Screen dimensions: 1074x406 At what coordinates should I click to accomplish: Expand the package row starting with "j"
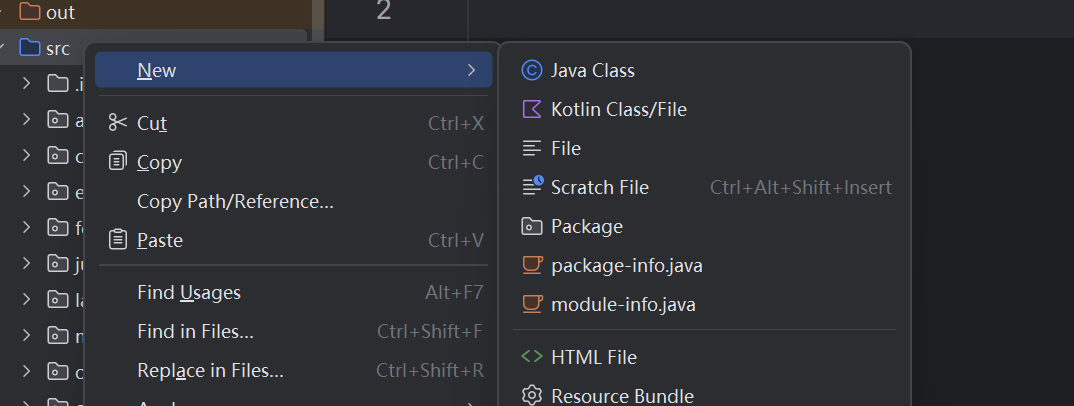(27, 263)
